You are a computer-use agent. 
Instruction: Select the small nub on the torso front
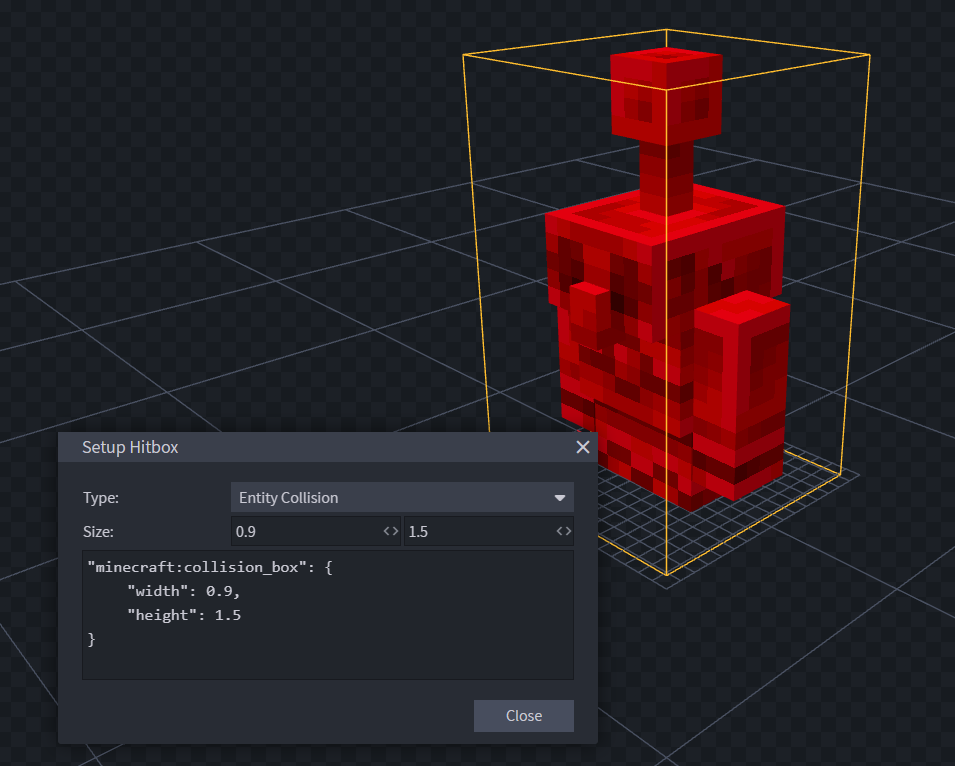[588, 312]
